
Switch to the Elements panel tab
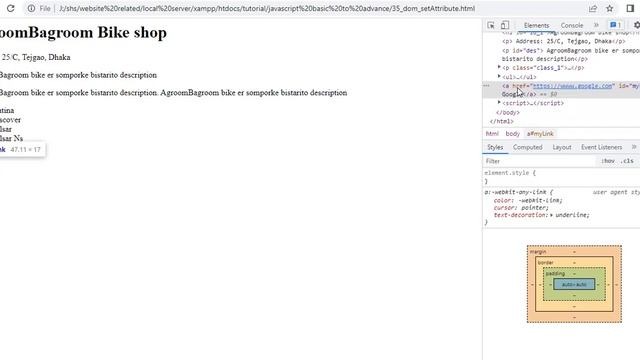tap(536, 25)
